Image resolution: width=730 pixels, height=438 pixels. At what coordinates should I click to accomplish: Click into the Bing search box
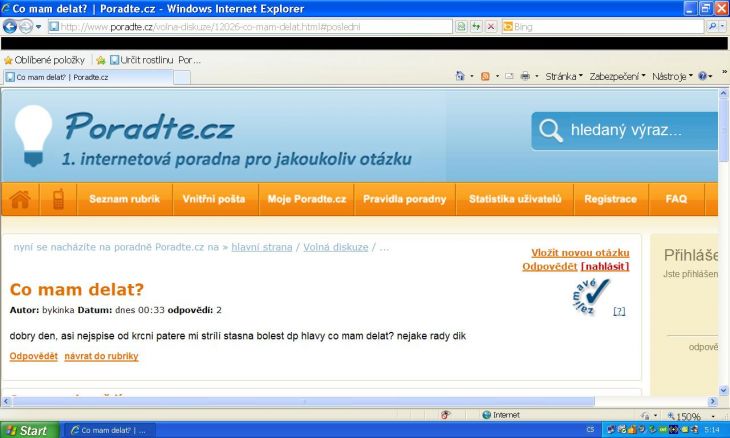click(x=603, y=27)
